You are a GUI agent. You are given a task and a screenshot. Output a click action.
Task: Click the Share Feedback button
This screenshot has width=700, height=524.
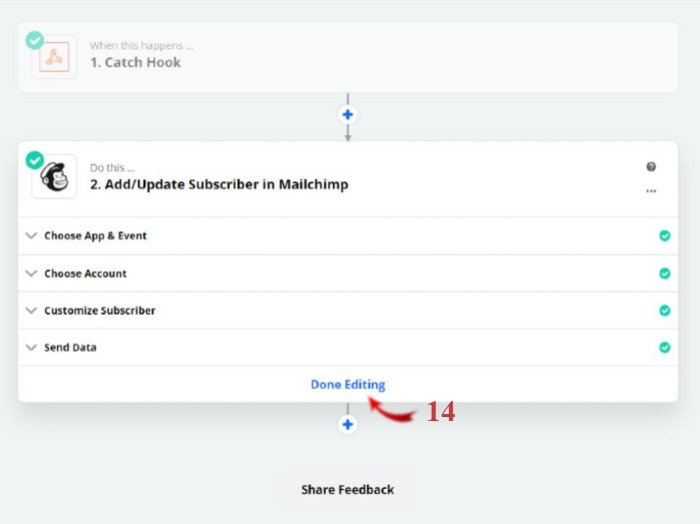347,490
